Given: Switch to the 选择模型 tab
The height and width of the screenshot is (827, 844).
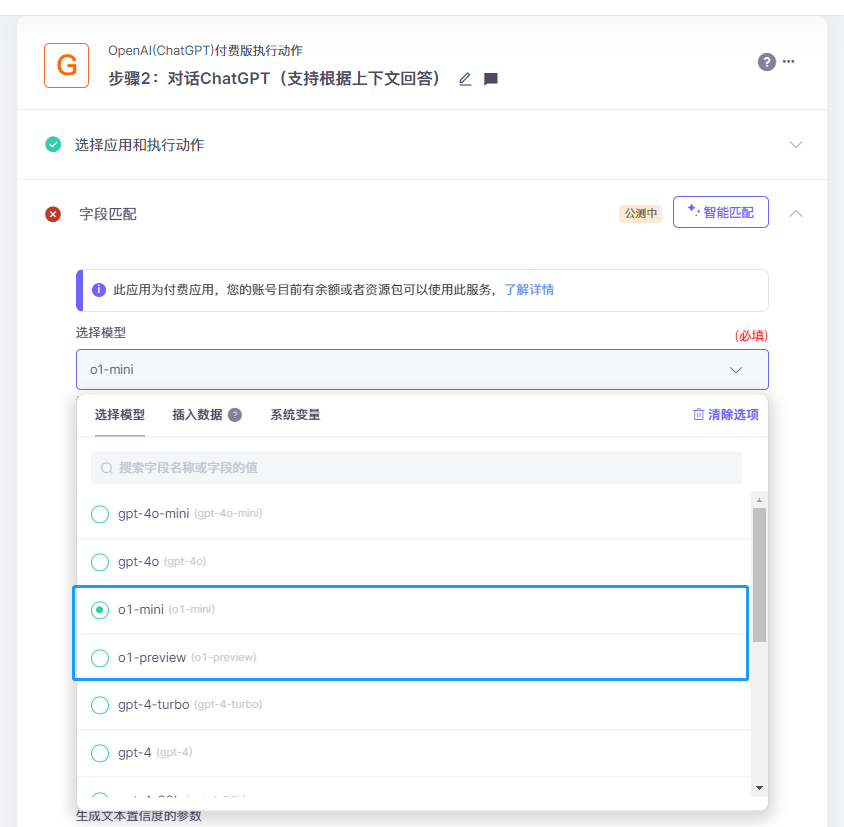Looking at the screenshot, I should tap(119, 415).
